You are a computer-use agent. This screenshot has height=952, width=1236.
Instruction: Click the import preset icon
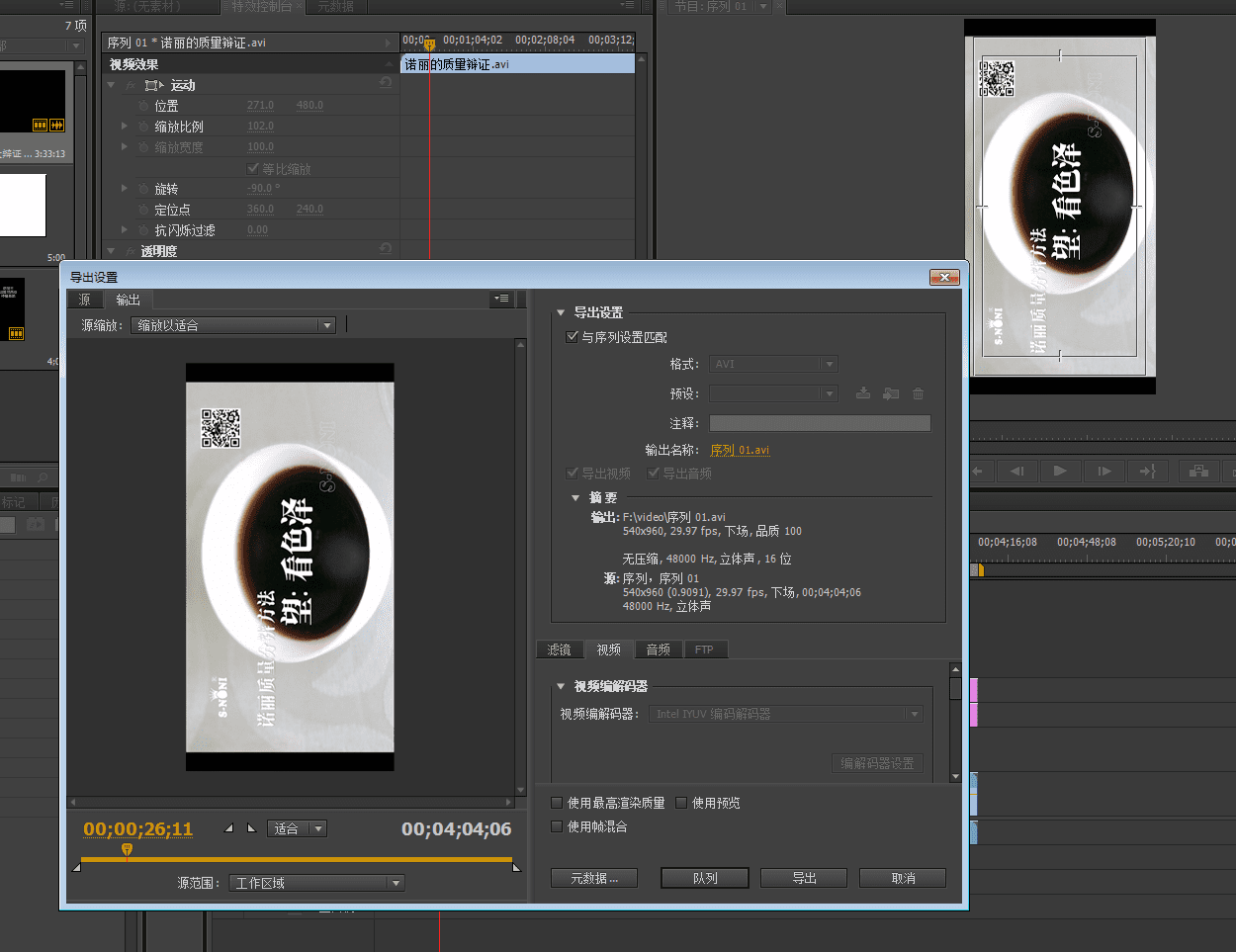click(891, 393)
